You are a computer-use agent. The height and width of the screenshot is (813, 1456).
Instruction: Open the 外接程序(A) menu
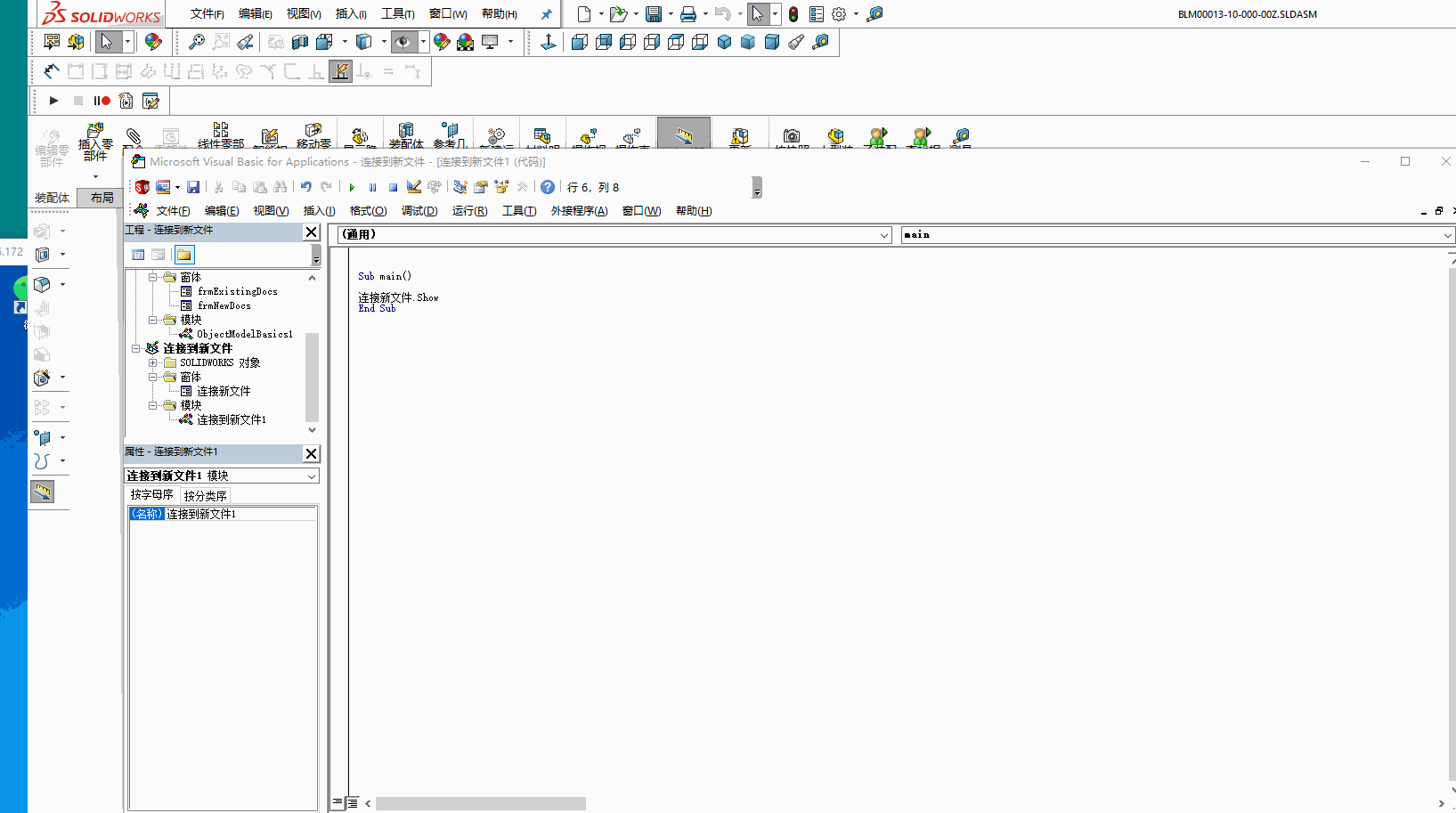579,211
